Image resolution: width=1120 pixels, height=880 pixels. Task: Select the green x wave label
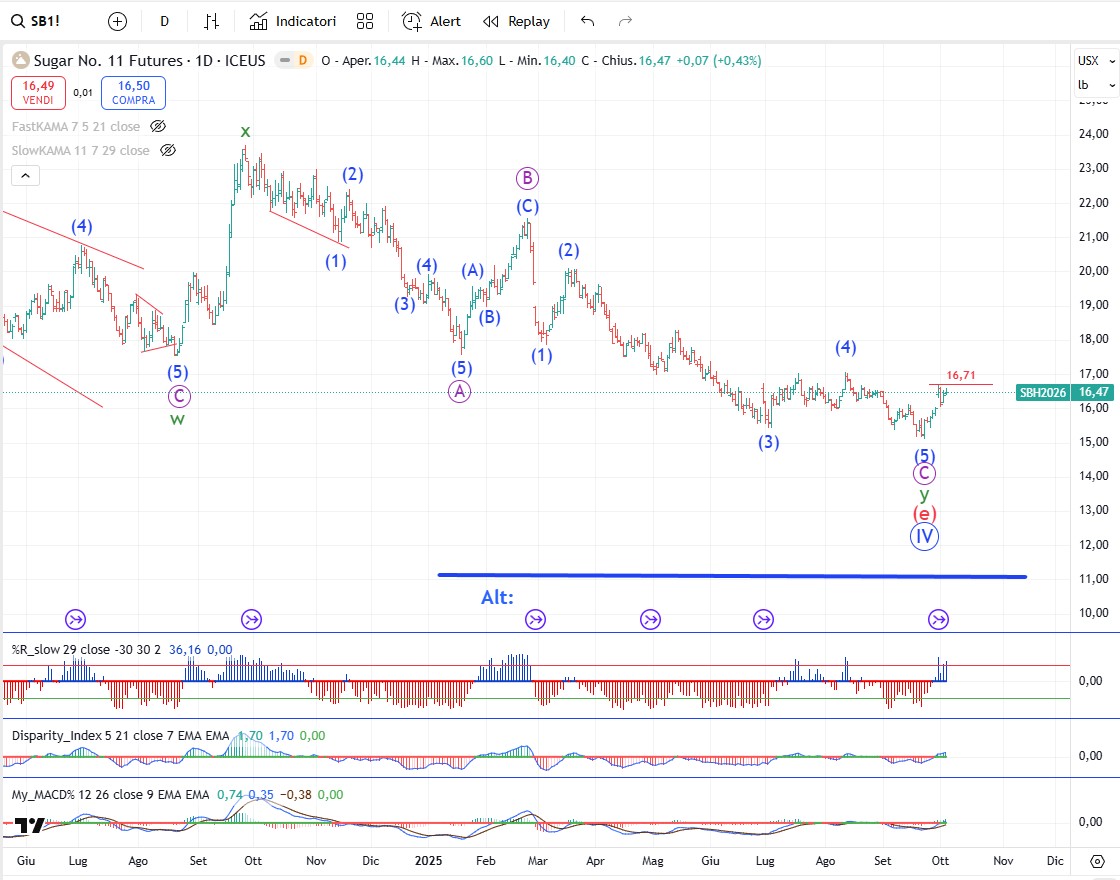tap(245, 131)
